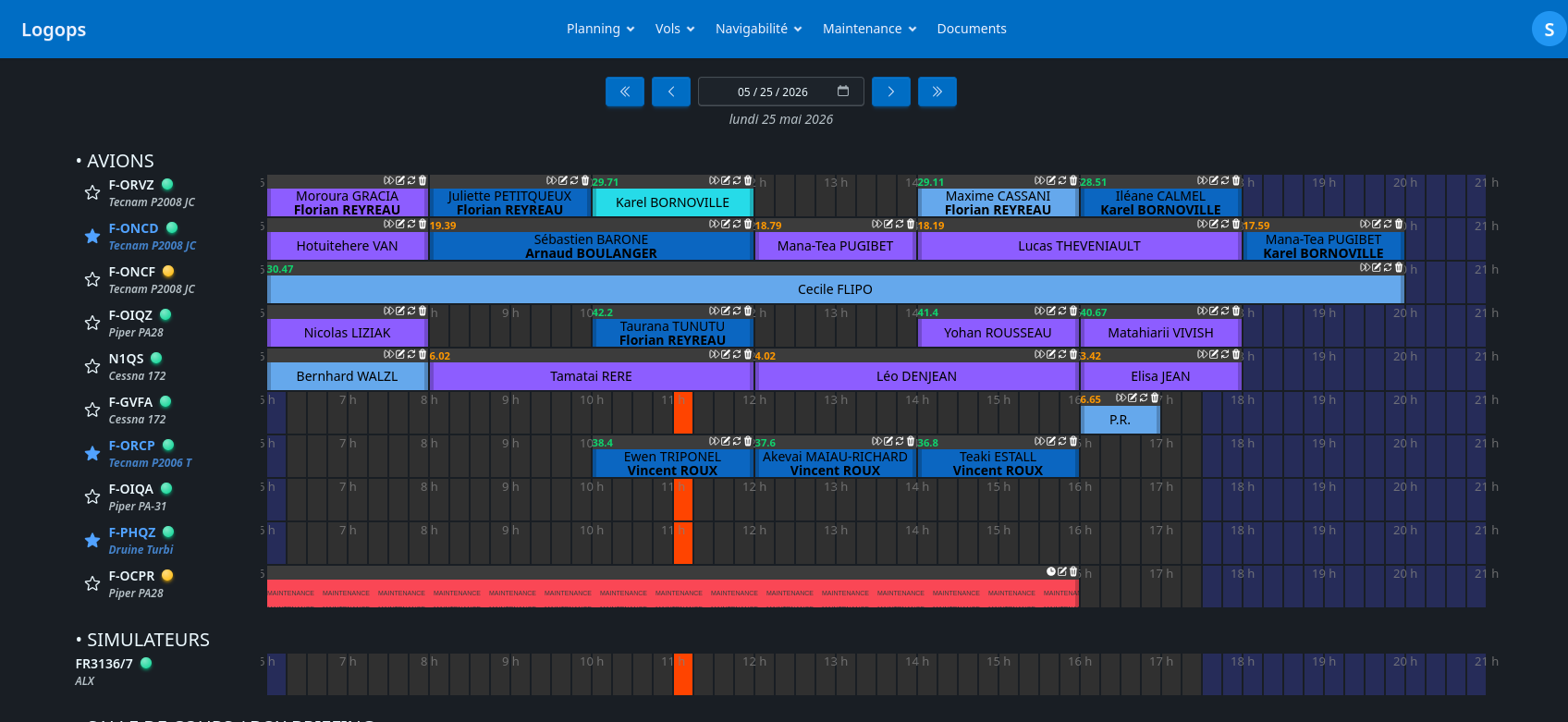Jump back with double left arrow button
This screenshot has width=1568, height=722.
pyautogui.click(x=625, y=92)
